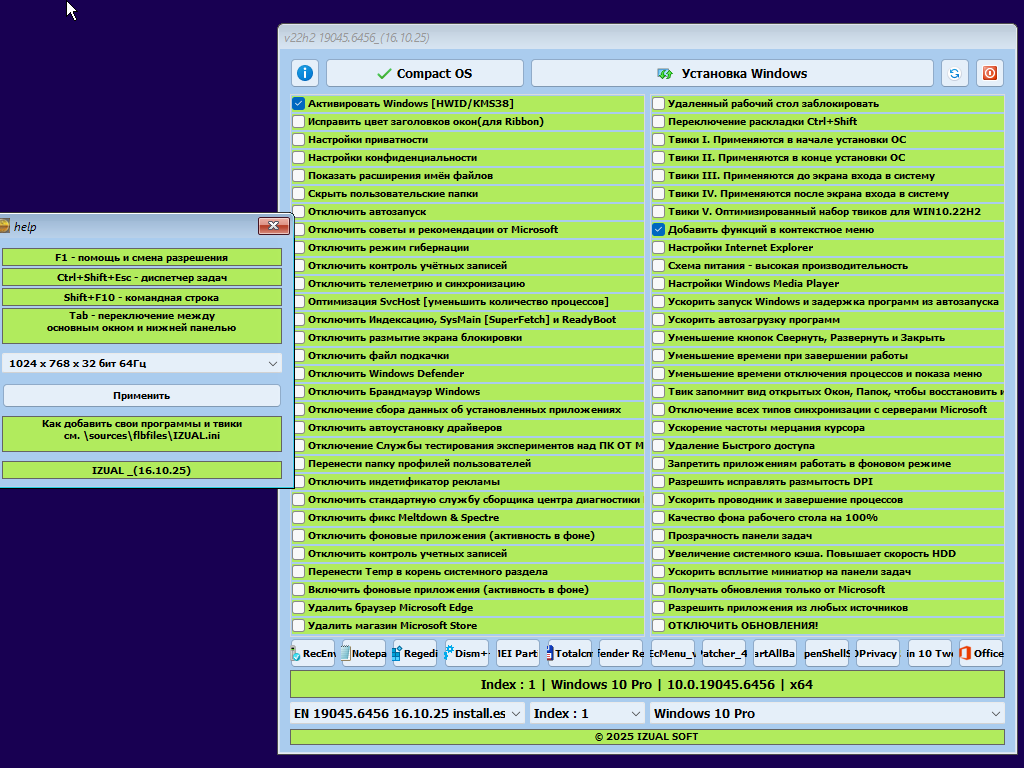Image resolution: width=1024 pixels, height=768 pixels.
Task: Tick the ОТКЛЮЧИТЬ ОБНОВЛЕНИЯ! checkbox
Action: pyautogui.click(x=658, y=626)
